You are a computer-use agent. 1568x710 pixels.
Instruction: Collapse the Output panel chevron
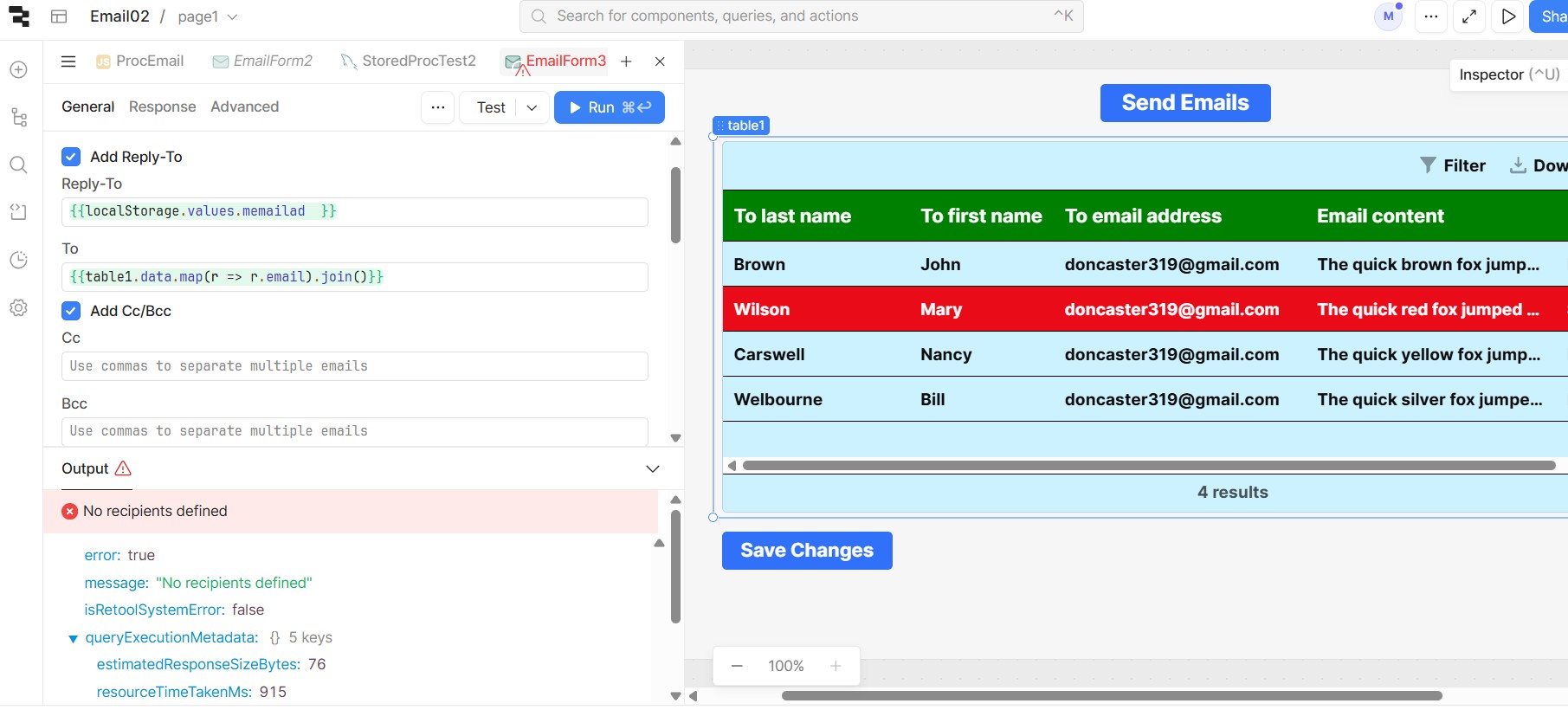653,468
